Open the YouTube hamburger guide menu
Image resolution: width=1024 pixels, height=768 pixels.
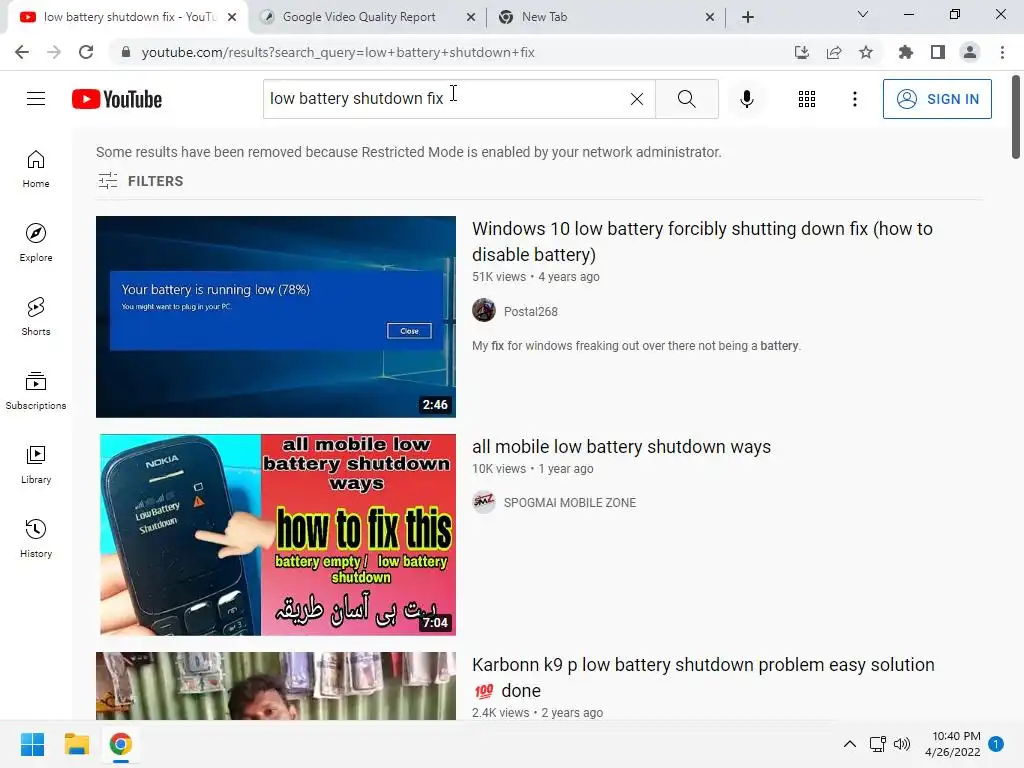point(36,99)
